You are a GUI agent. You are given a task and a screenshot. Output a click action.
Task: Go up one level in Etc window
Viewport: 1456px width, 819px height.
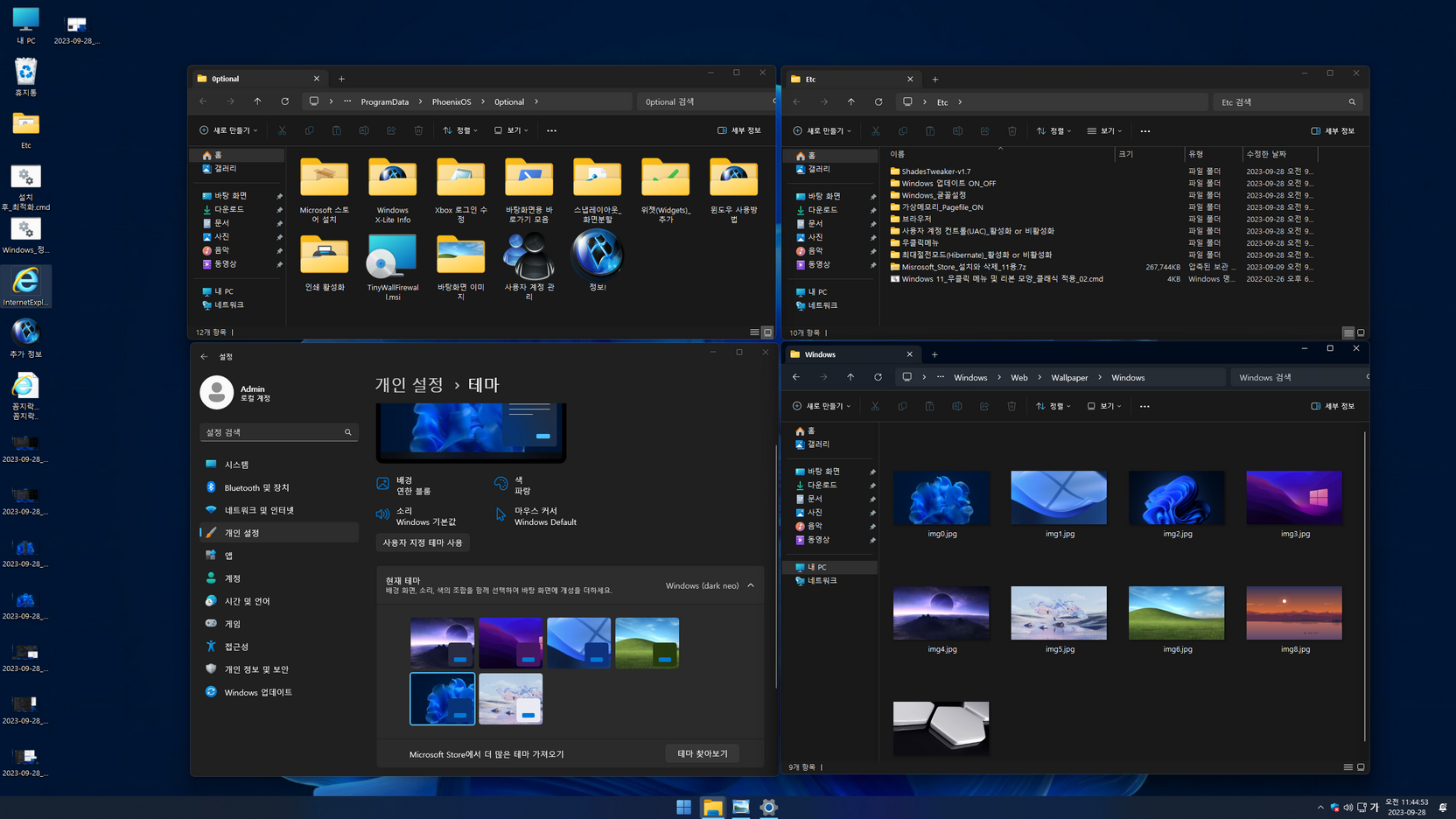click(x=850, y=102)
